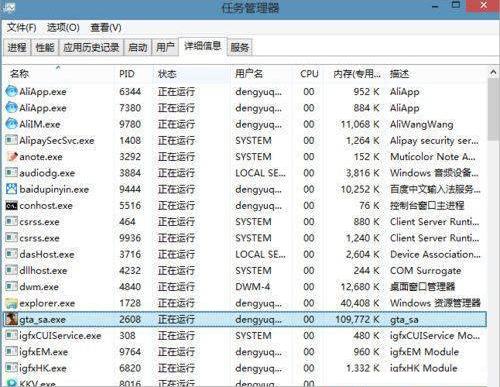Click the AlipaySecSvc.exe process icon
This screenshot has height=387, width=500.
tap(11, 140)
